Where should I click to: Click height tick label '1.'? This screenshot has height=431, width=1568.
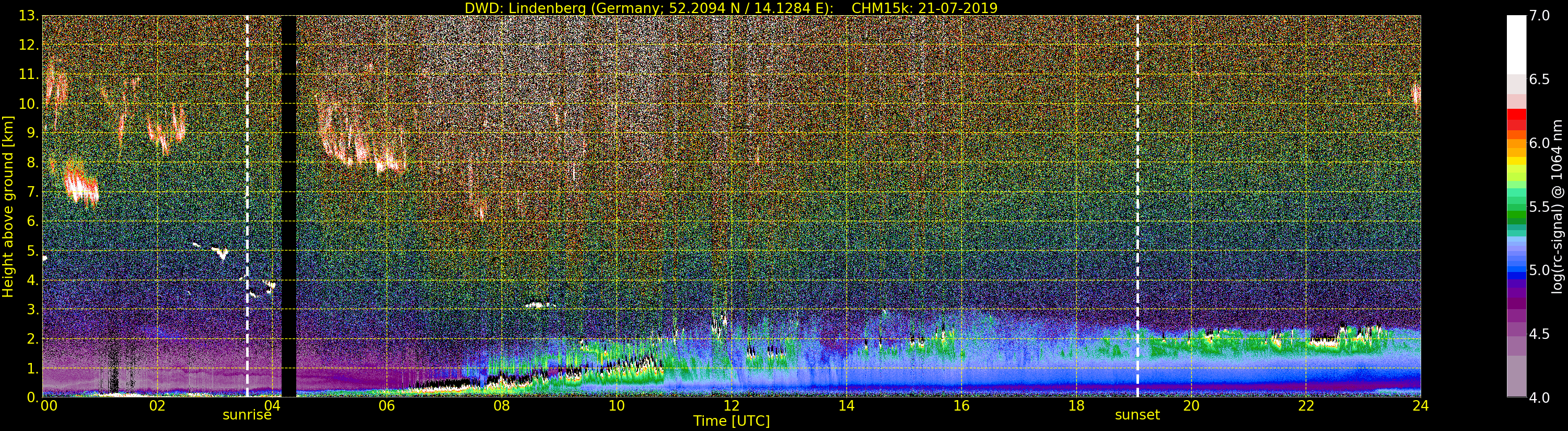(x=32, y=368)
